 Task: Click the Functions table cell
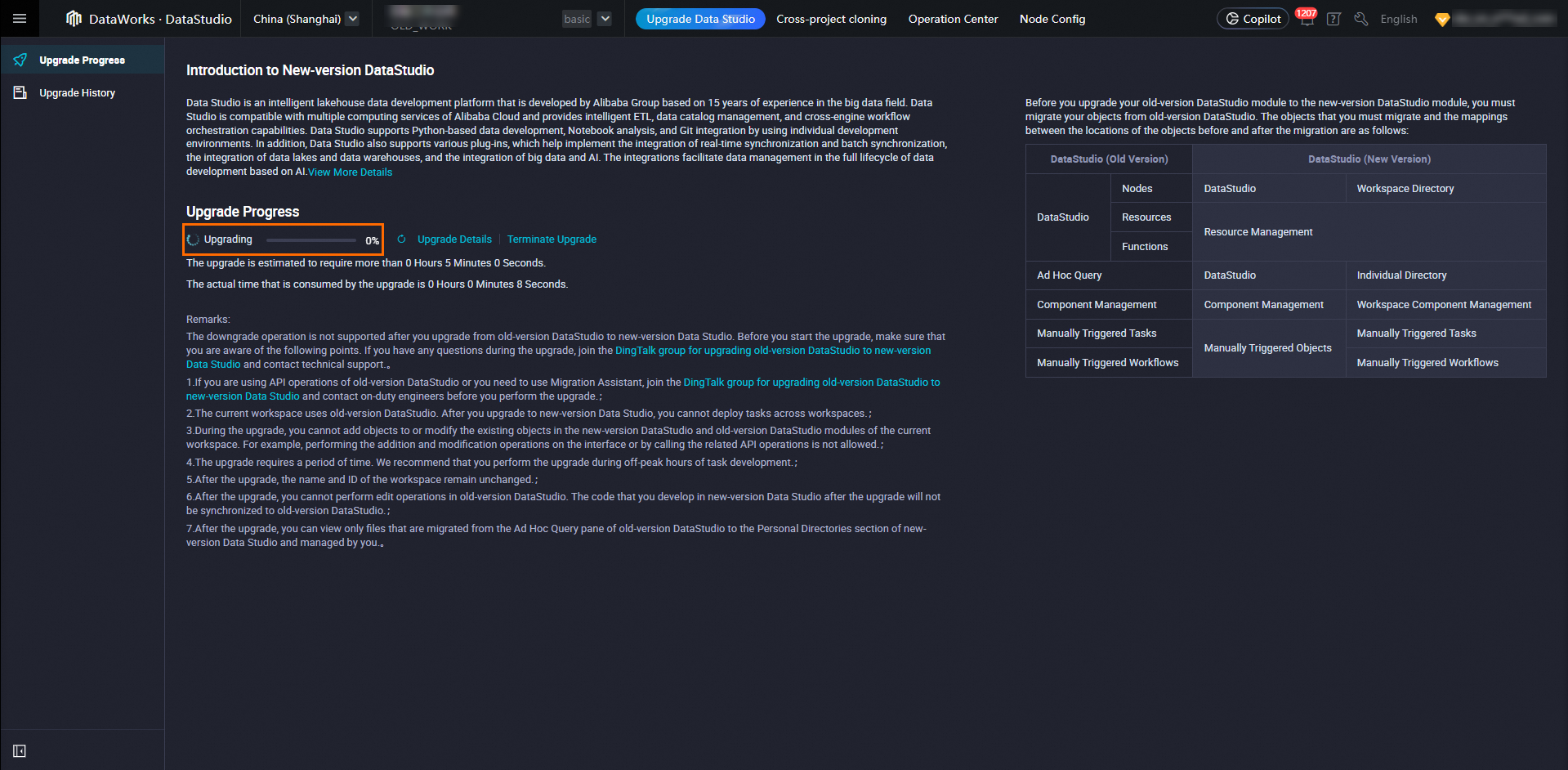pos(1152,247)
